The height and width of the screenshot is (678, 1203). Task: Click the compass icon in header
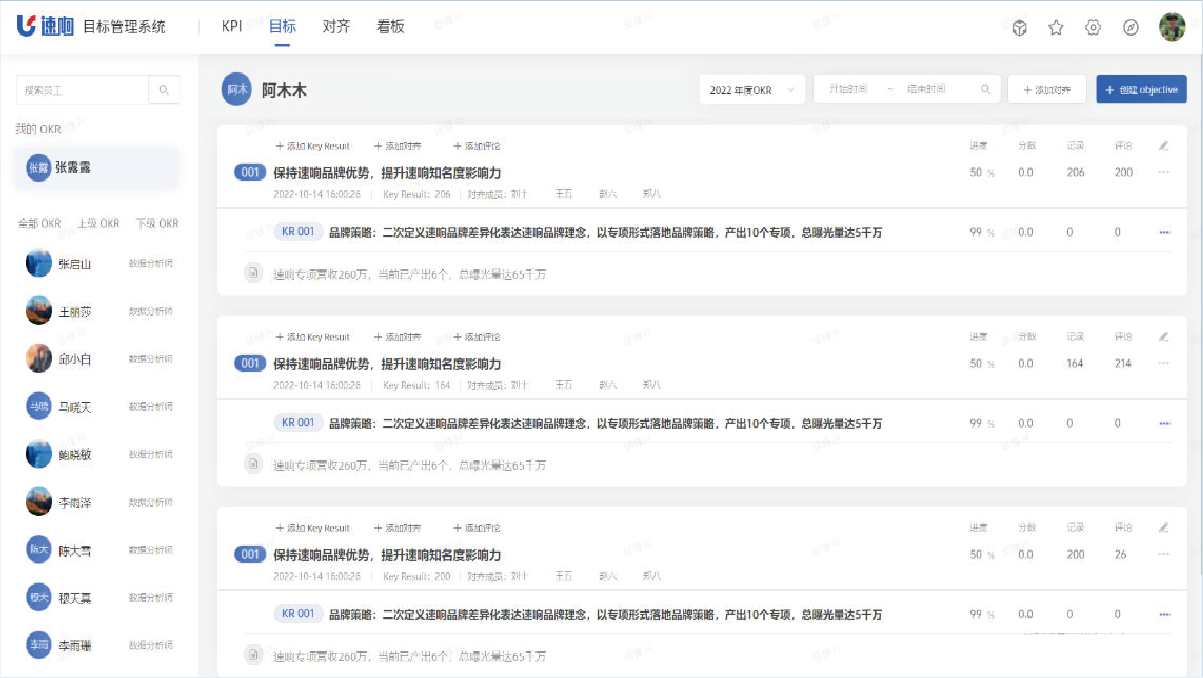pyautogui.click(x=1131, y=28)
